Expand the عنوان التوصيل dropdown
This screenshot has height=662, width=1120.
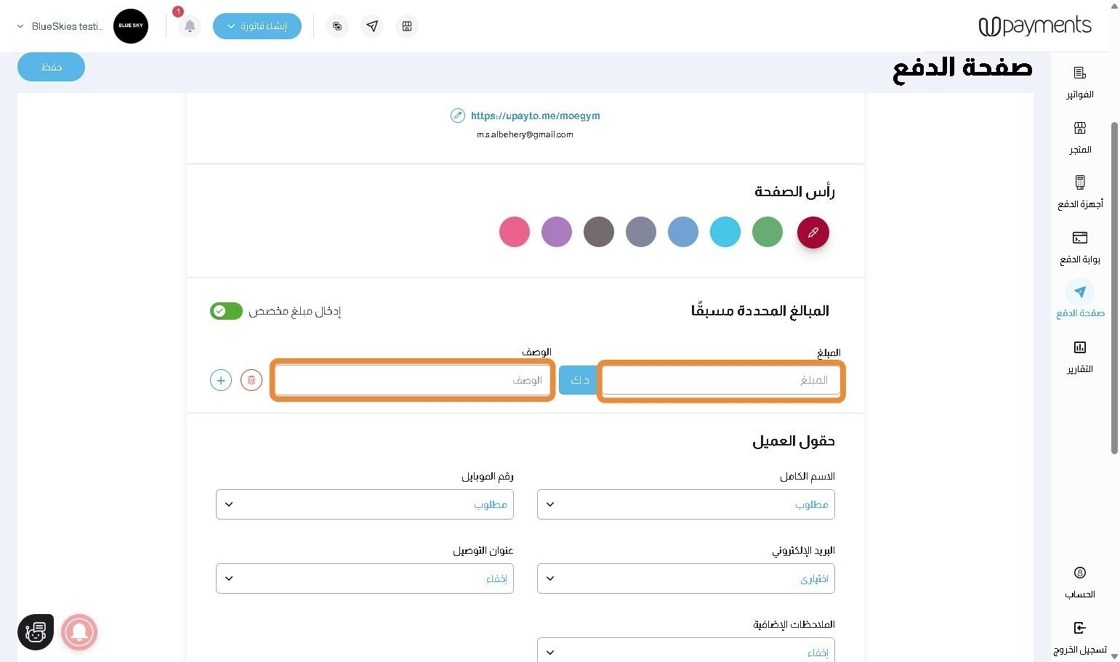[365, 579]
